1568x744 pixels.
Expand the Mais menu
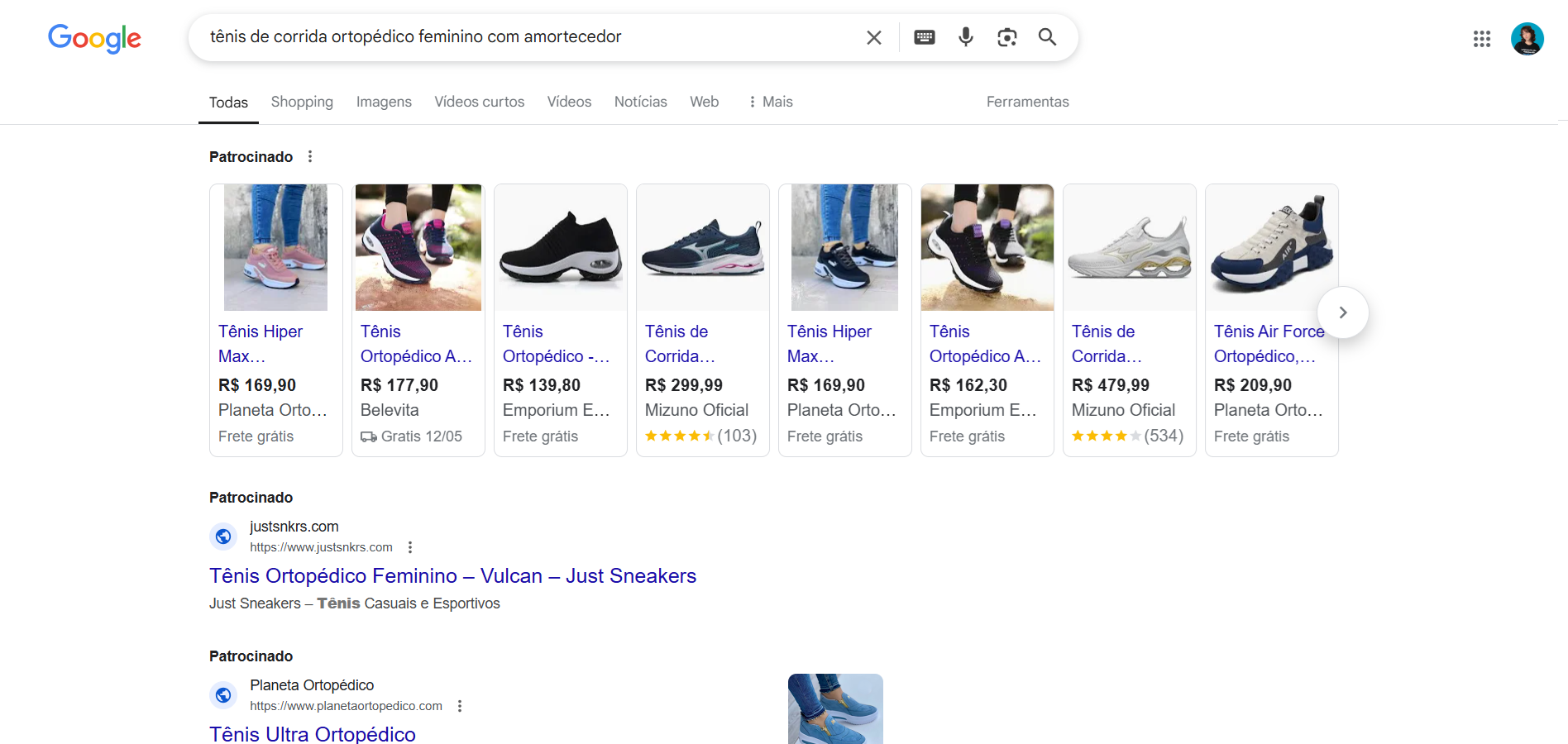770,102
